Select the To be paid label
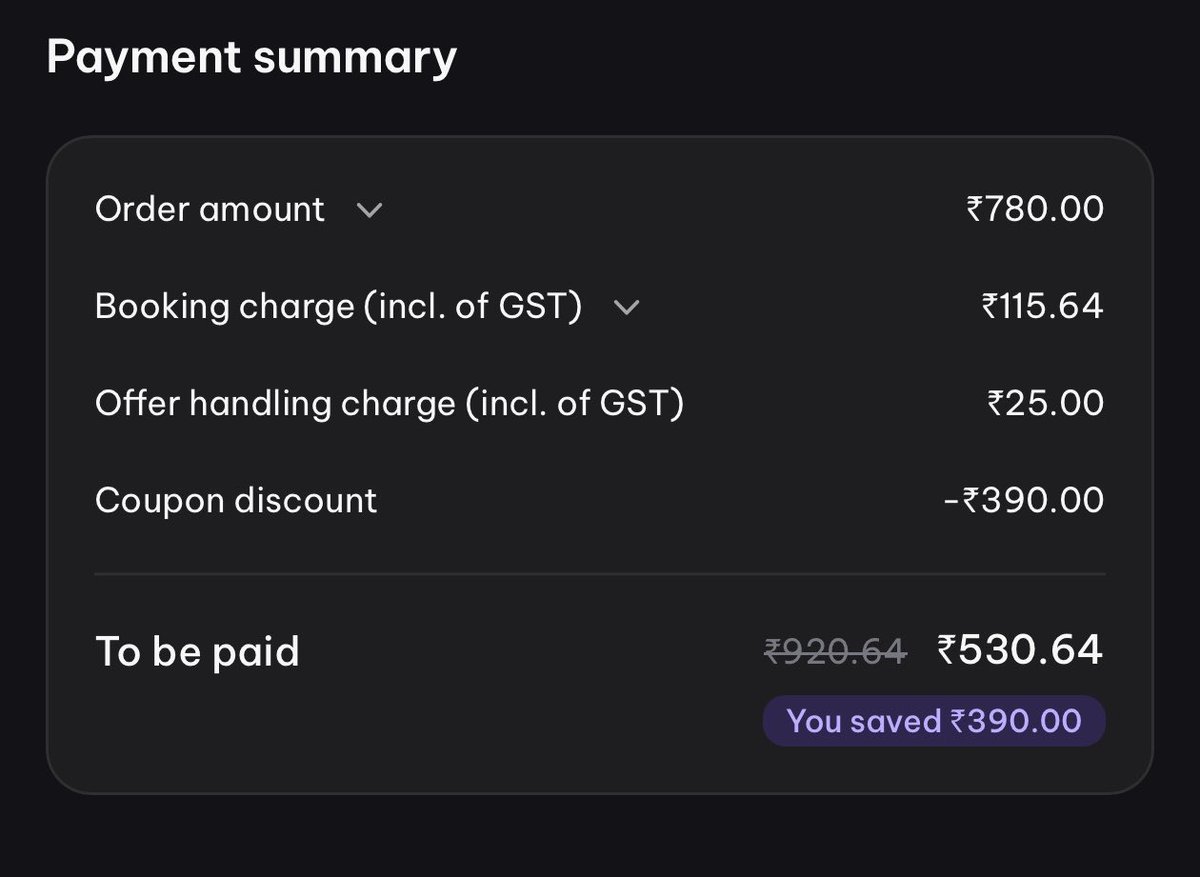 click(197, 652)
